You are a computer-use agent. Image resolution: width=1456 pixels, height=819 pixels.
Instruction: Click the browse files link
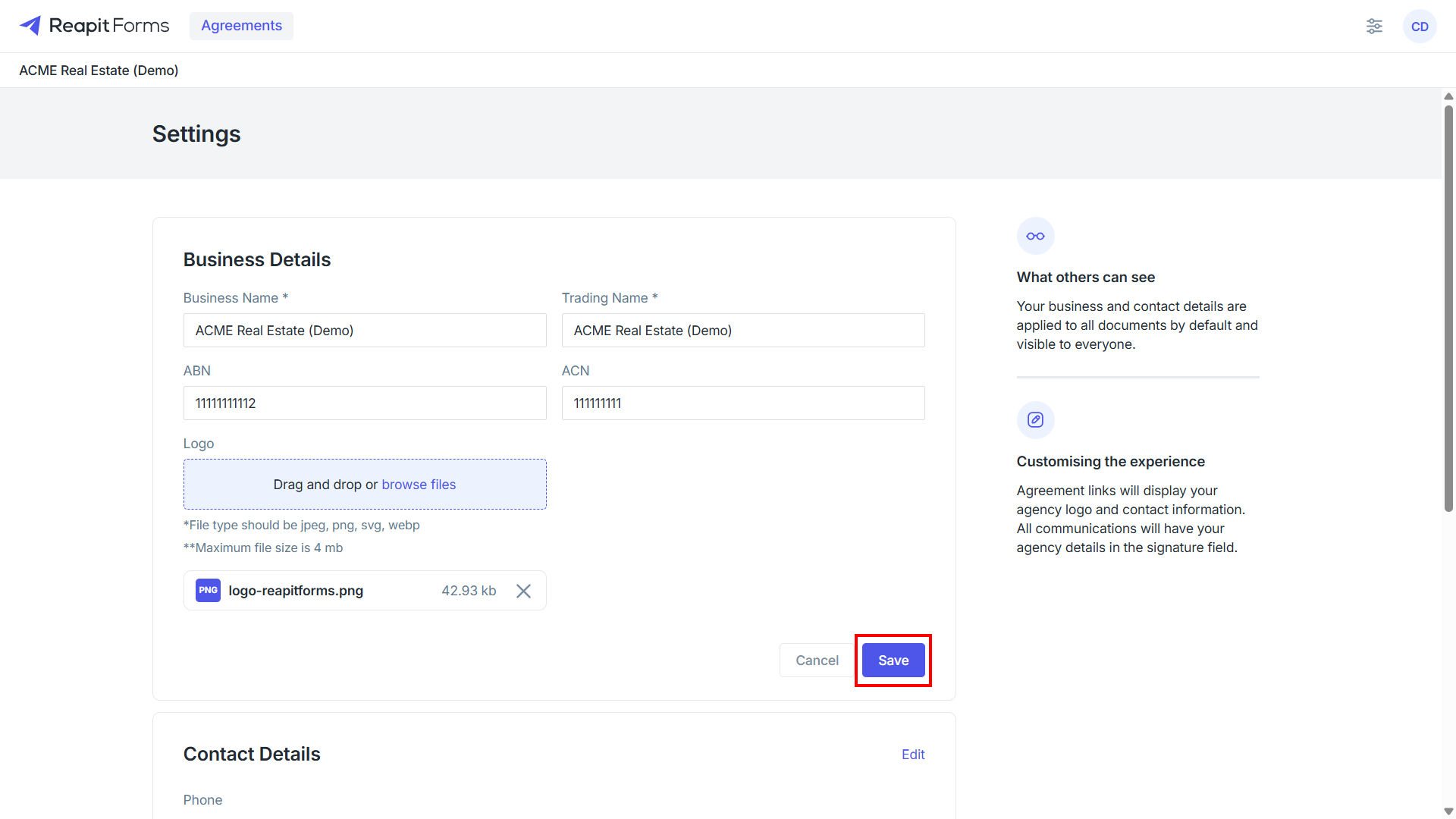click(x=419, y=485)
